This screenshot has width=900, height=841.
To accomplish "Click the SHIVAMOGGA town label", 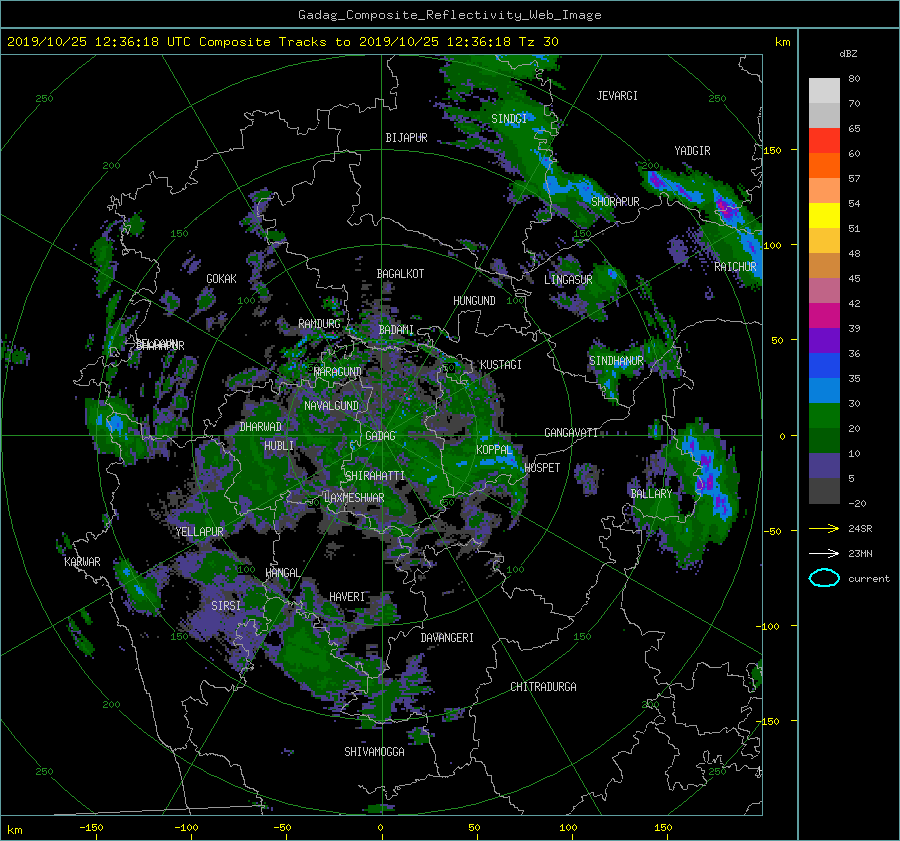I will [374, 752].
